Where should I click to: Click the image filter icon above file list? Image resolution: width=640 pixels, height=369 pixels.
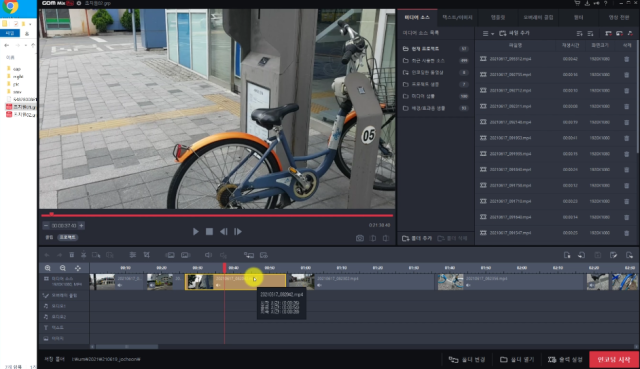click(x=619, y=33)
